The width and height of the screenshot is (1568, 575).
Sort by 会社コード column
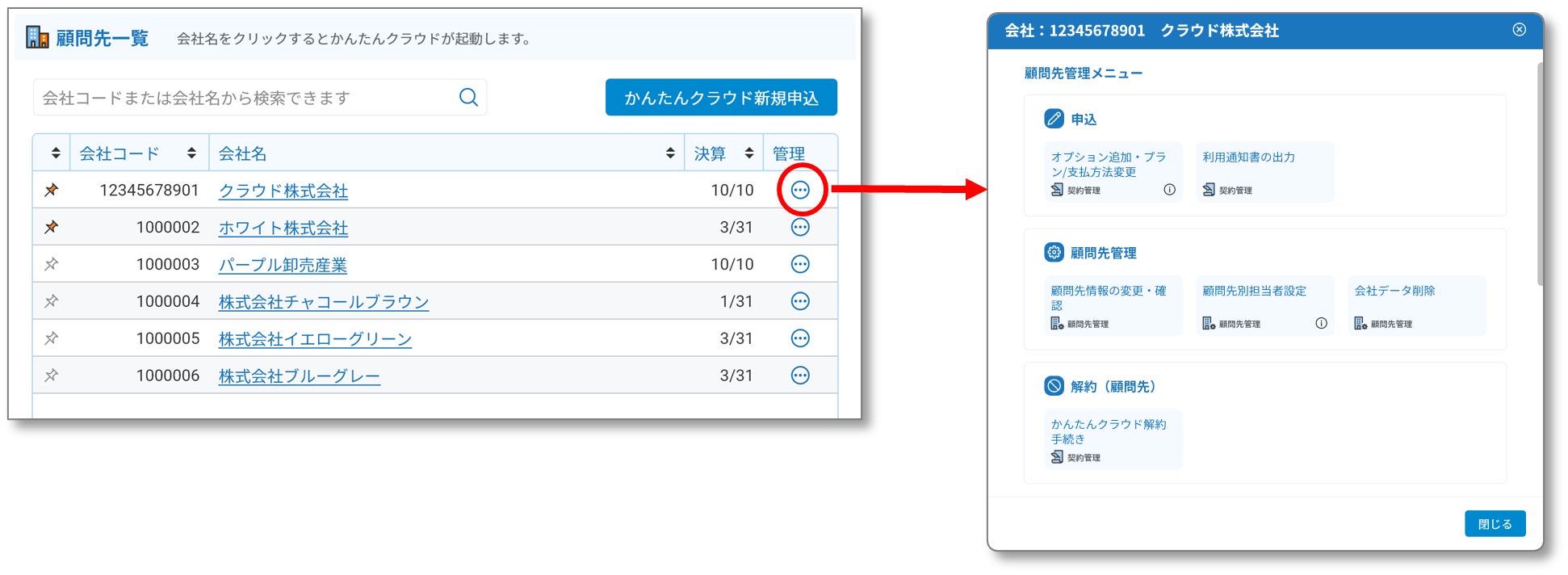(191, 153)
